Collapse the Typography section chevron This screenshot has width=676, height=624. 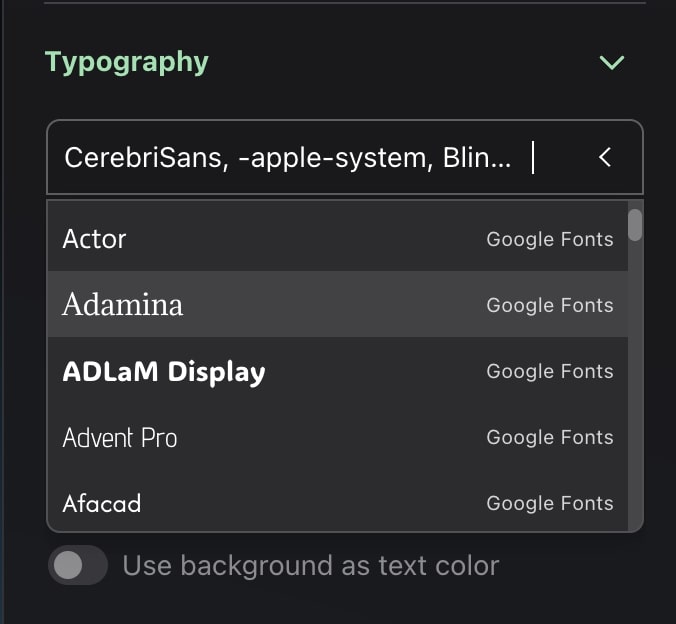tap(611, 63)
